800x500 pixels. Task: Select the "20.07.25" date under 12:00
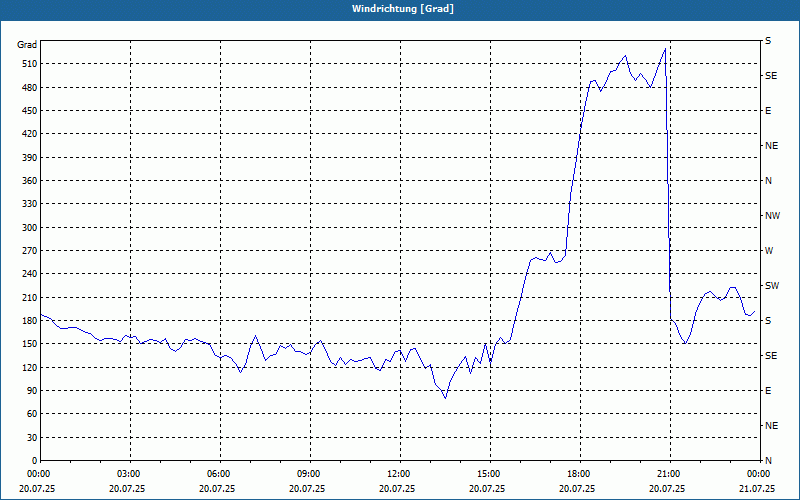click(397, 489)
